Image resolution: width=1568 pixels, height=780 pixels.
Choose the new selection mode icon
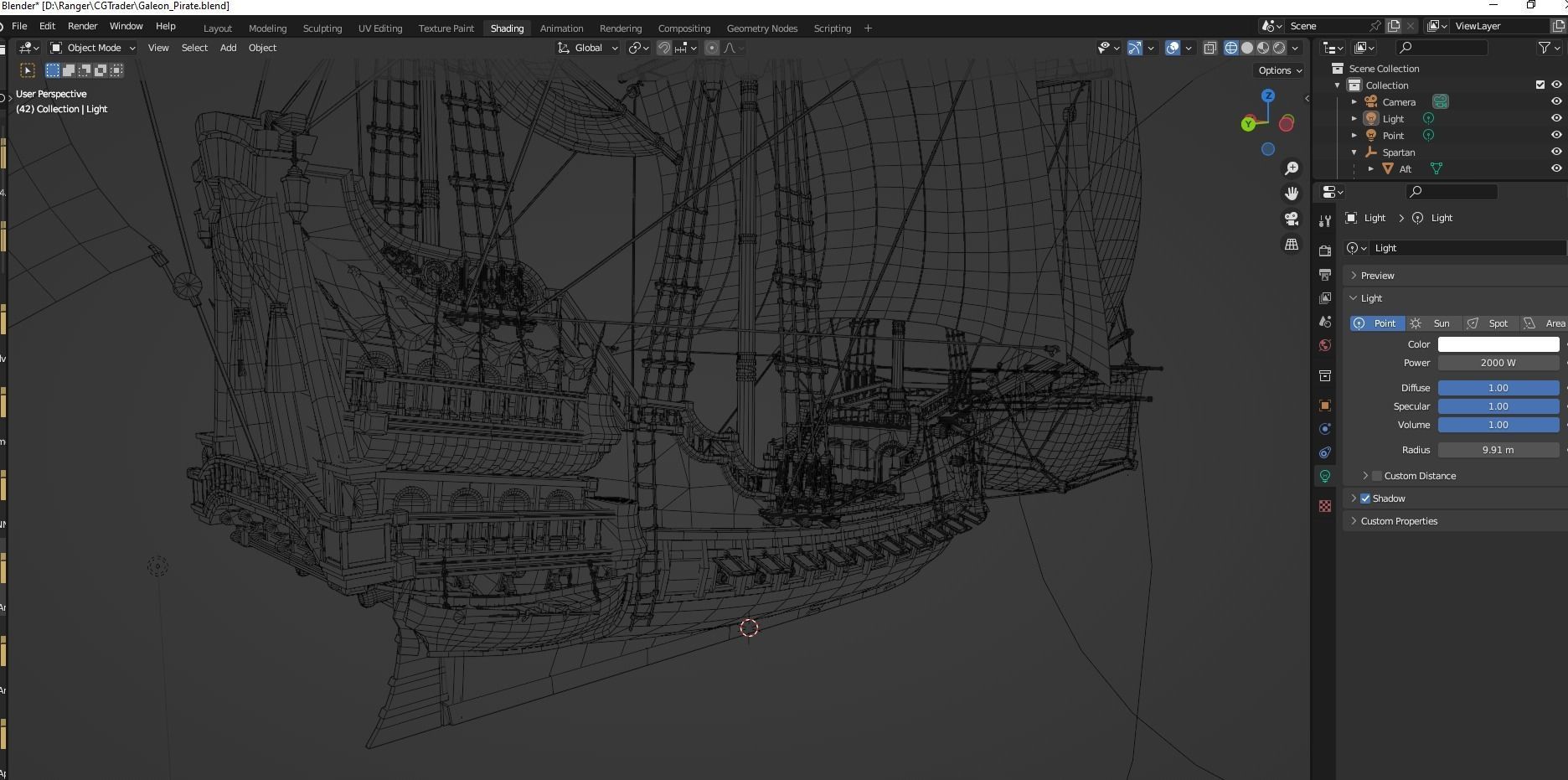click(x=53, y=70)
